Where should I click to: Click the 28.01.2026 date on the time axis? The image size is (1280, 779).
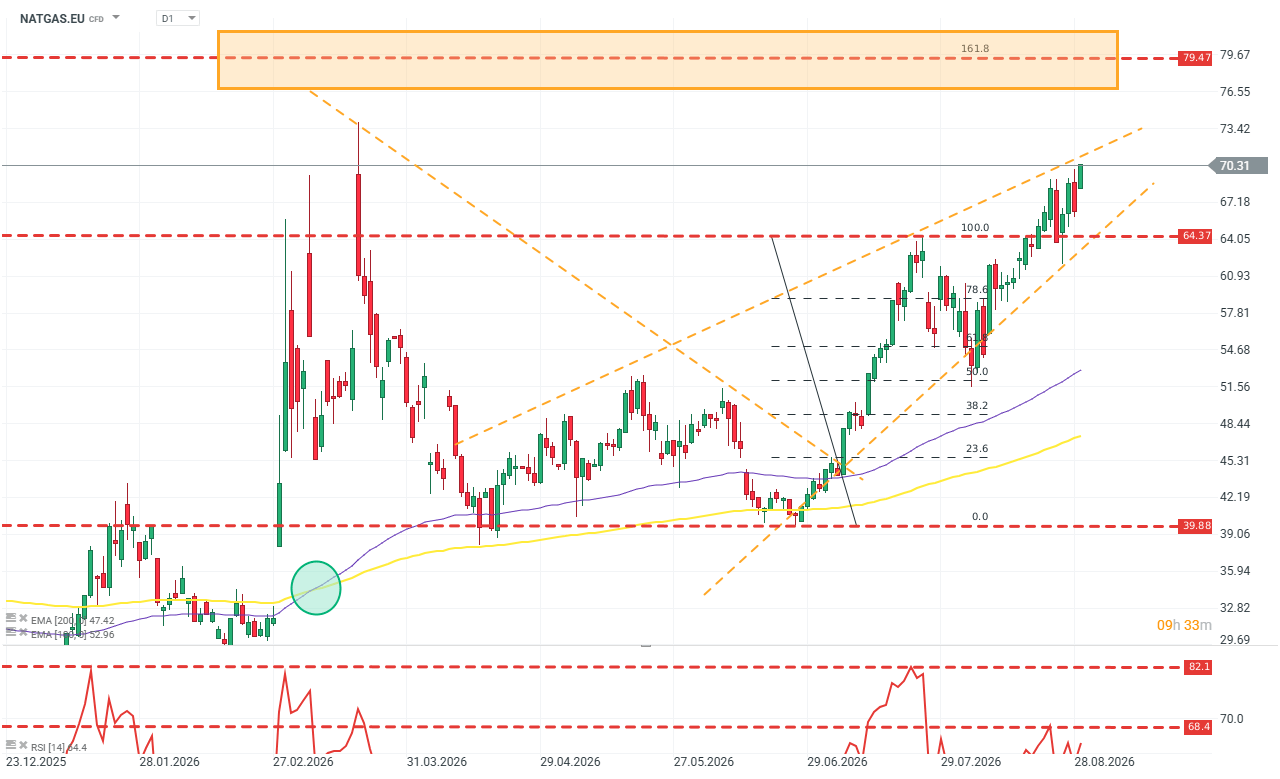pyautogui.click(x=170, y=762)
